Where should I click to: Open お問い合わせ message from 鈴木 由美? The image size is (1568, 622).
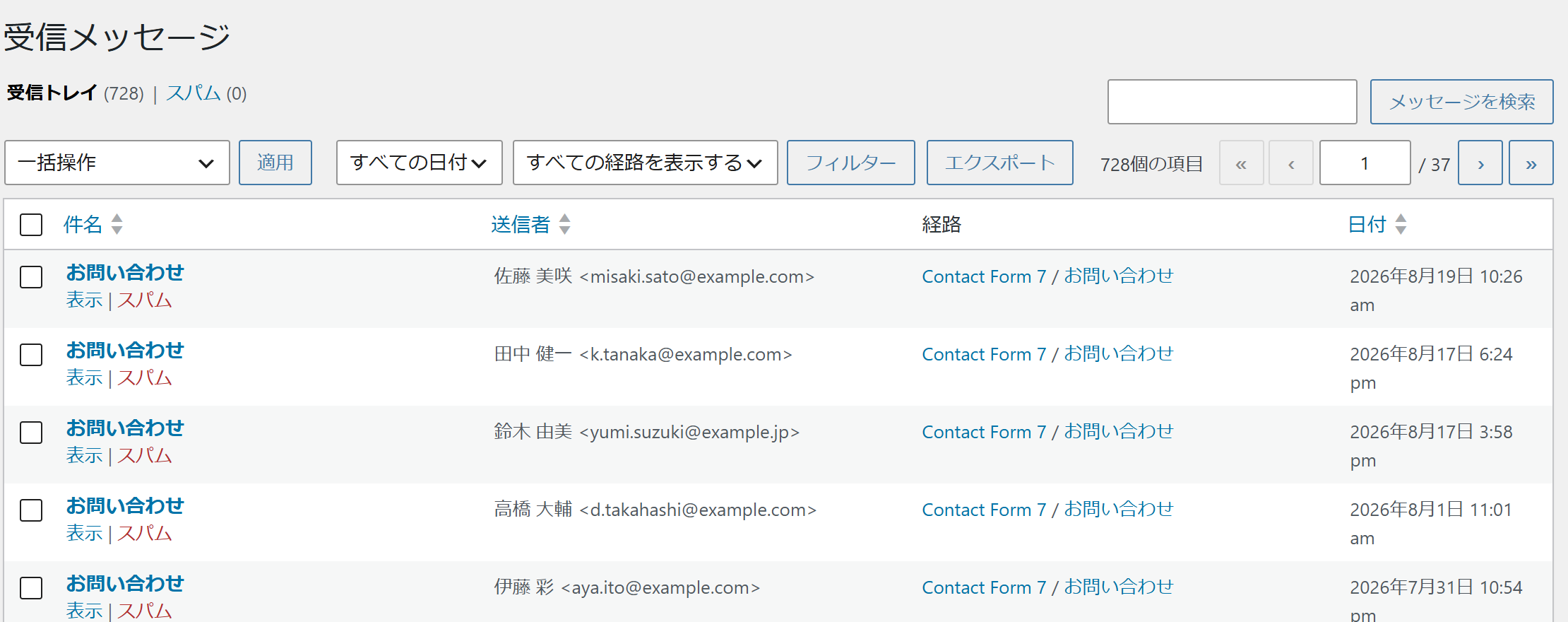point(125,428)
